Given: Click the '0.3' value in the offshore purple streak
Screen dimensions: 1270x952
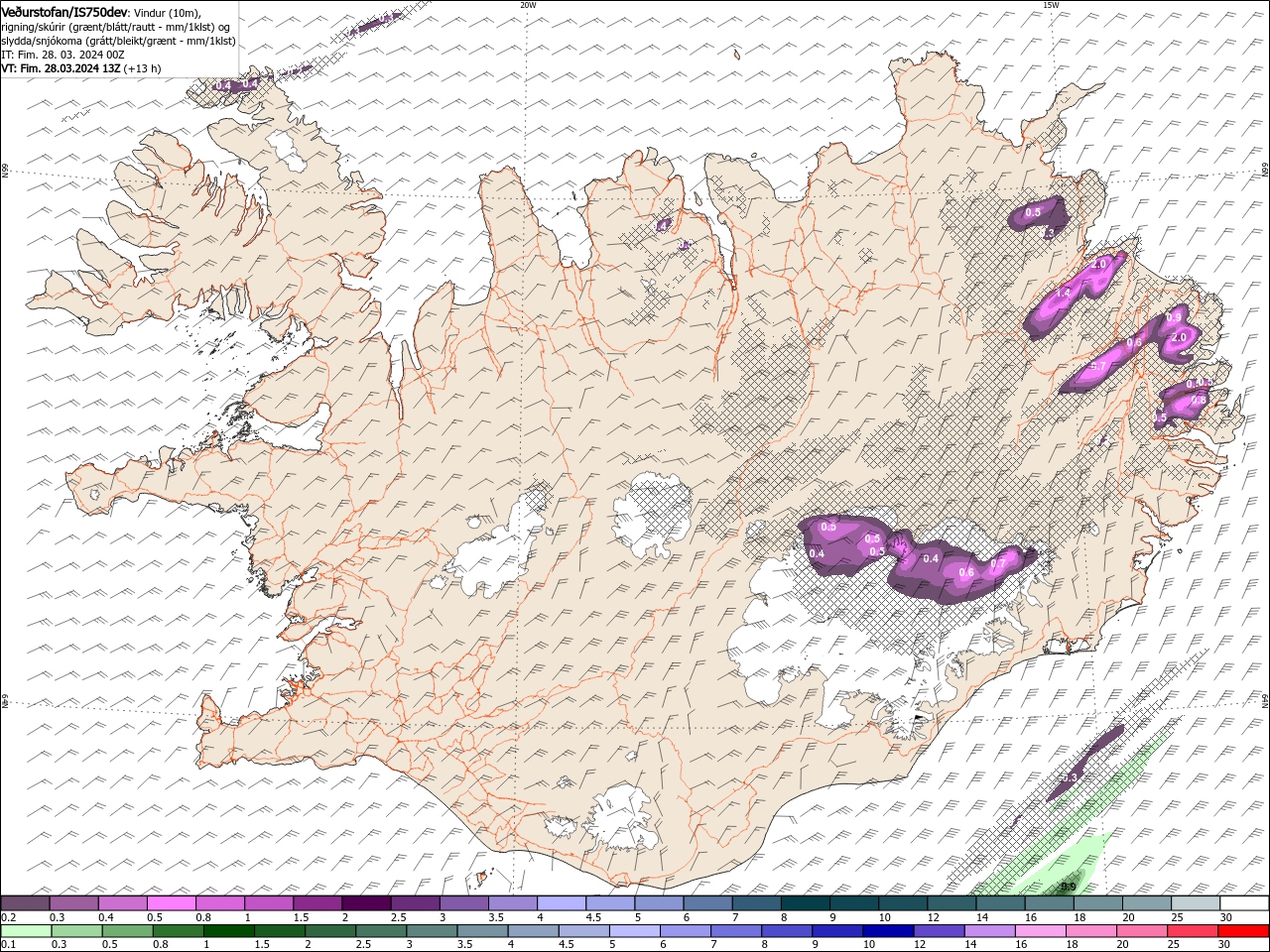Looking at the screenshot, I should click(1070, 778).
